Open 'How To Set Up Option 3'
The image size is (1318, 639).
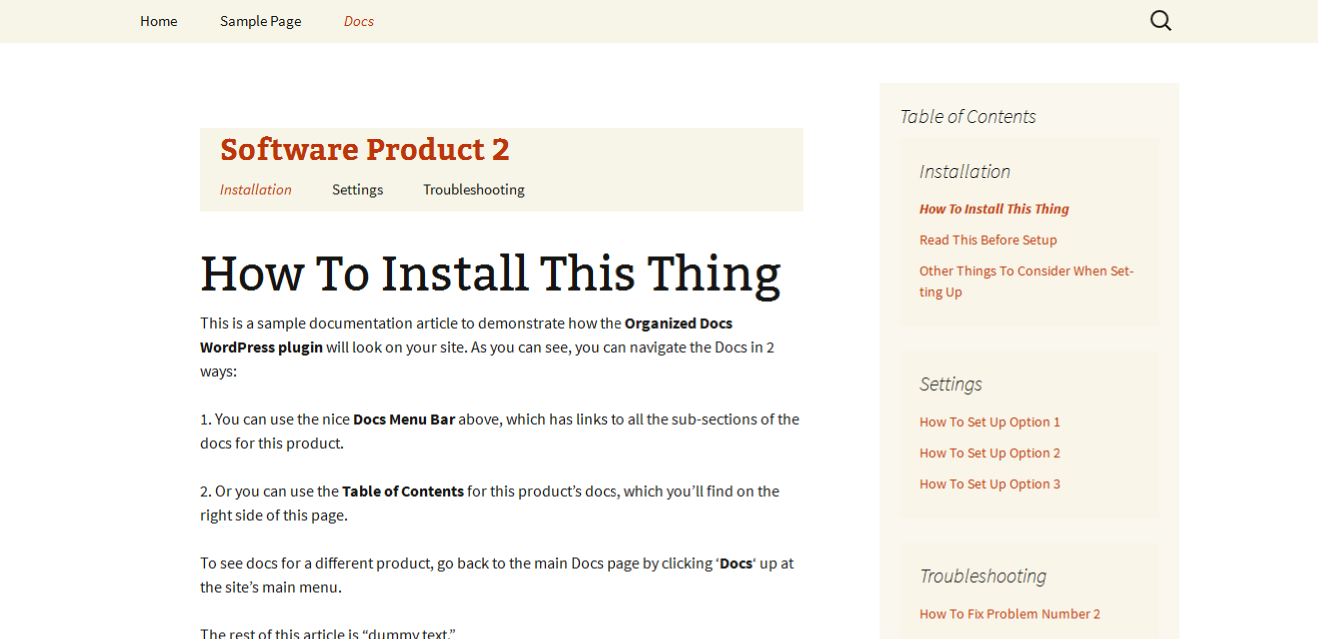(990, 484)
